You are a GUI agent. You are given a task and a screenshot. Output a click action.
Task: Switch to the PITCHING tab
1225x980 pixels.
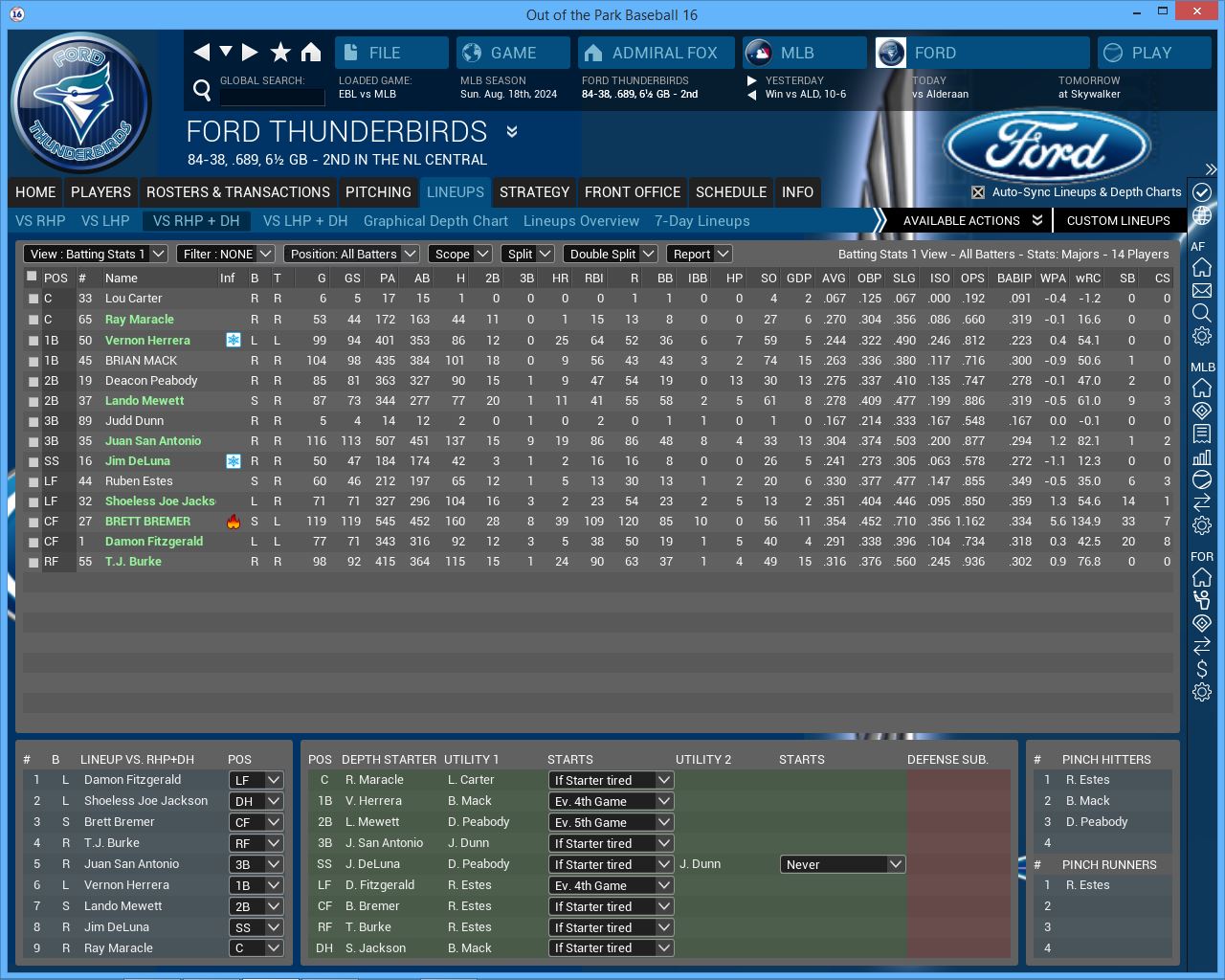point(378,192)
